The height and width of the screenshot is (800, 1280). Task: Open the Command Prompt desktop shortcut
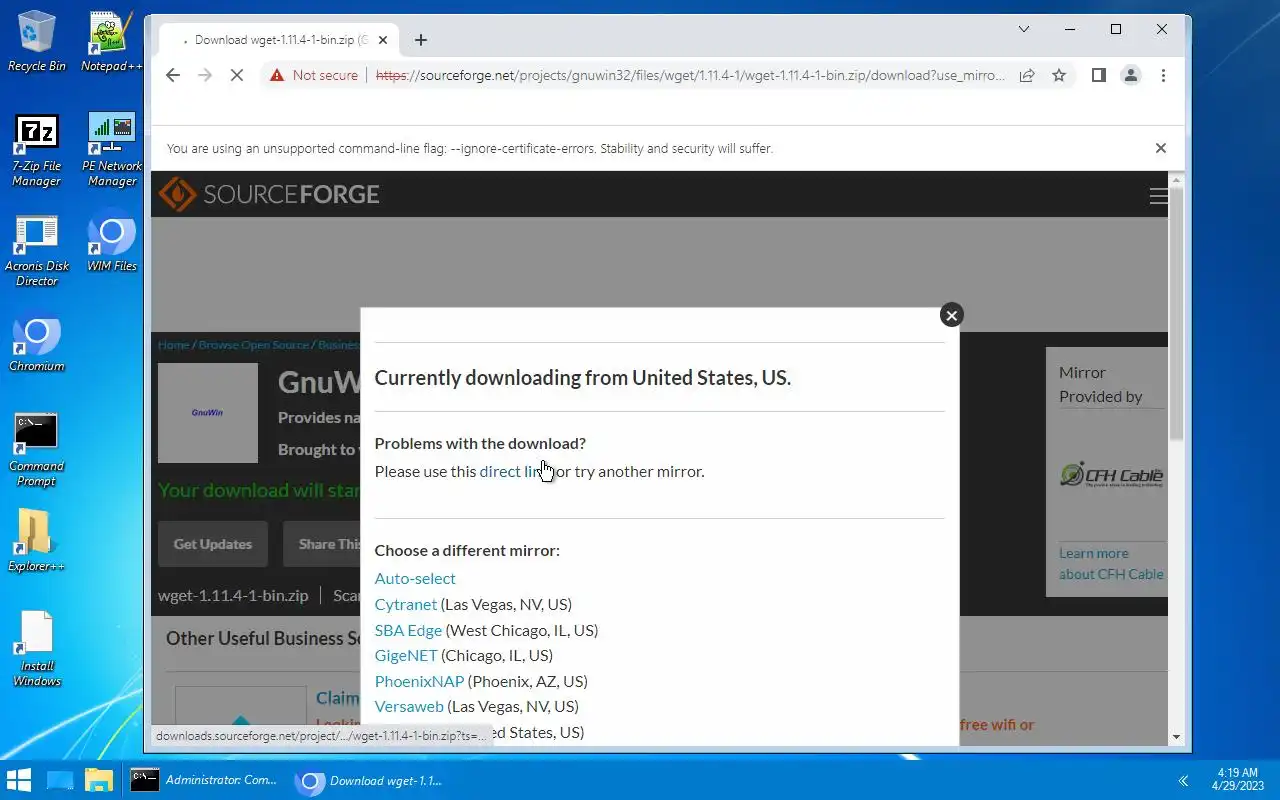(37, 450)
